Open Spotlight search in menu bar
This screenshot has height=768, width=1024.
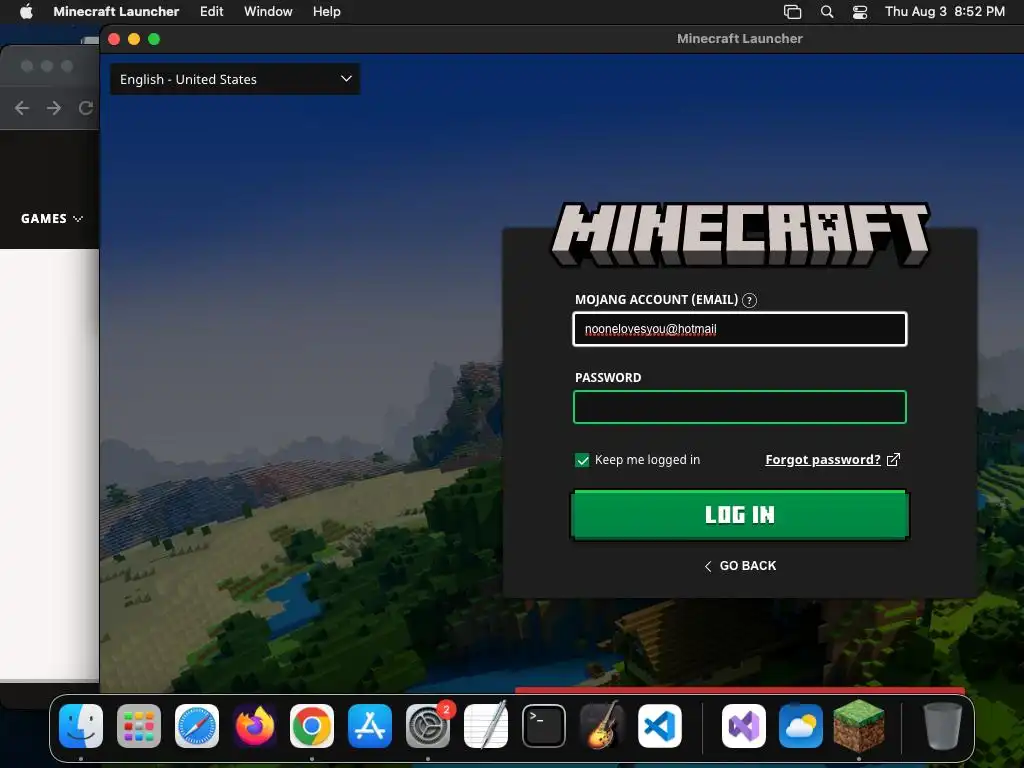[x=827, y=12]
